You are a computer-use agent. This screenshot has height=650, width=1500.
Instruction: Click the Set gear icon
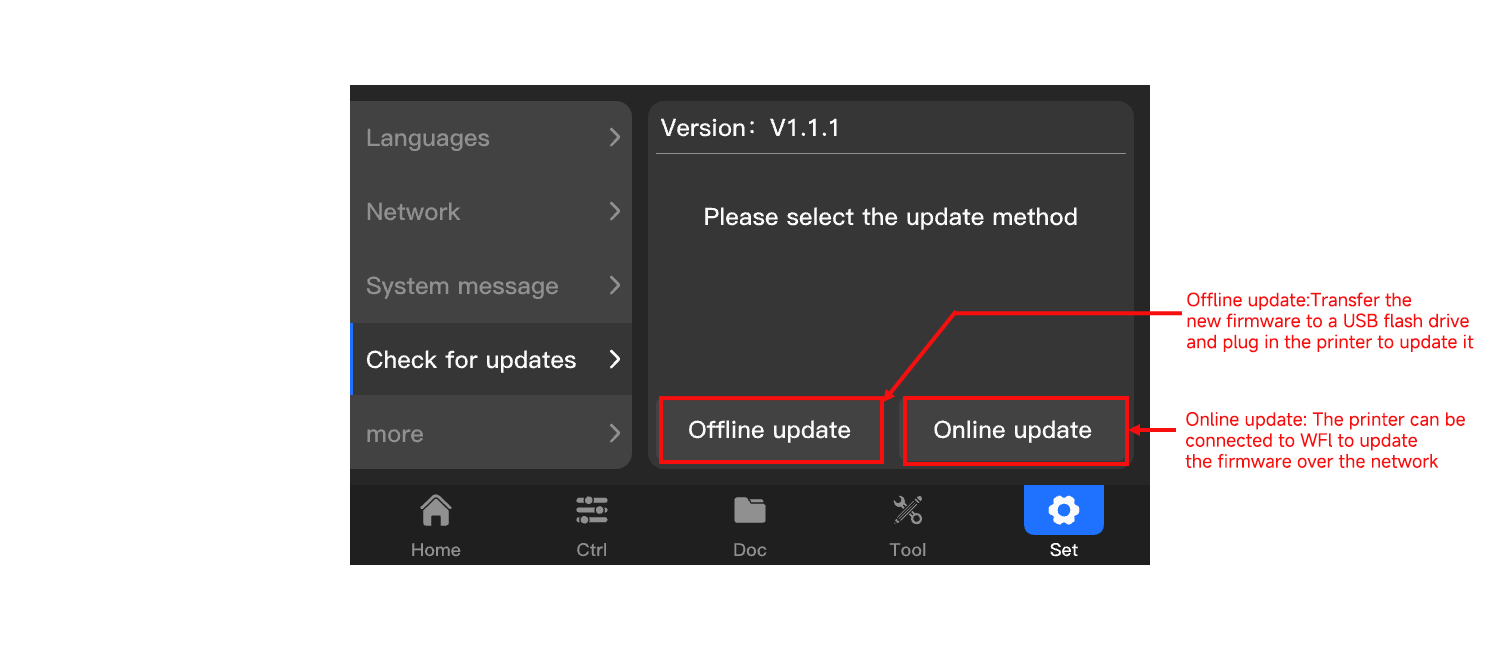point(1063,511)
